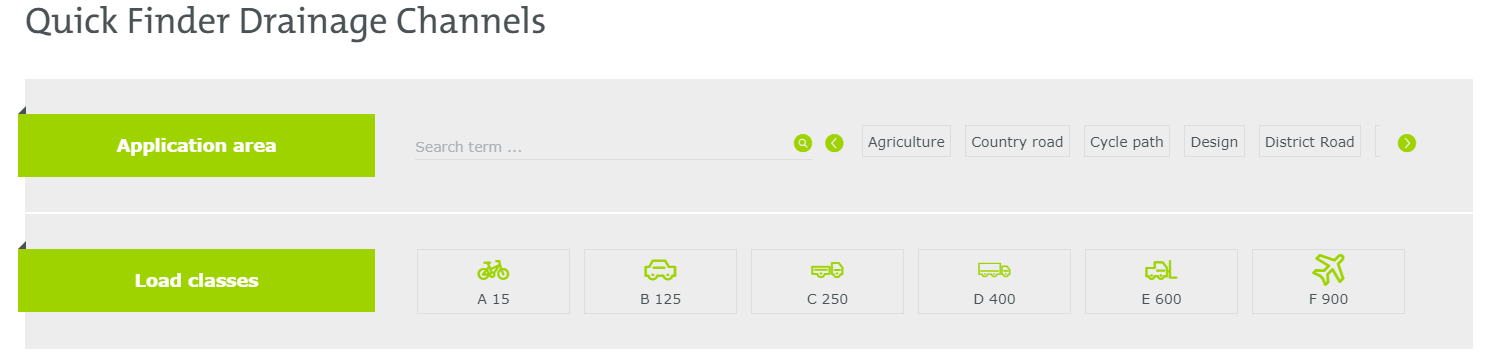Image resolution: width=1504 pixels, height=363 pixels.
Task: Show previous application area tags
Action: click(x=834, y=143)
